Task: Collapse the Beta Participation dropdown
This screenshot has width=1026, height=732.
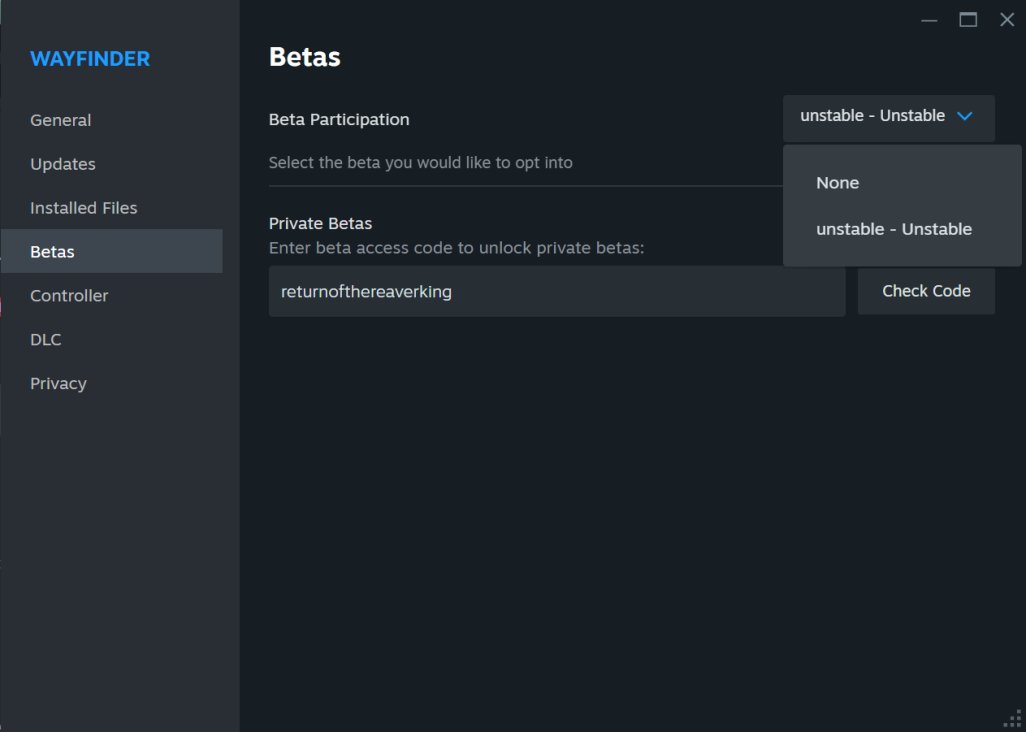Action: pos(889,118)
